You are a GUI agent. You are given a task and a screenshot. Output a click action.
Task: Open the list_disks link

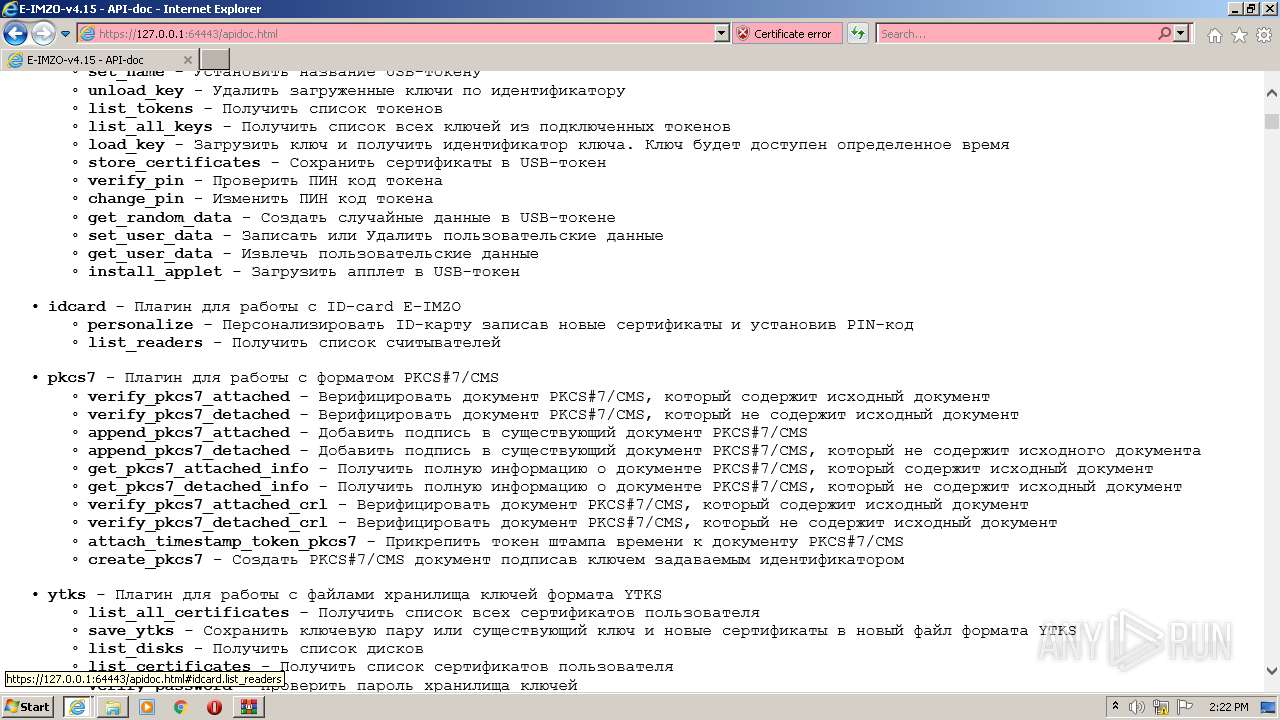pyautogui.click(x=136, y=649)
